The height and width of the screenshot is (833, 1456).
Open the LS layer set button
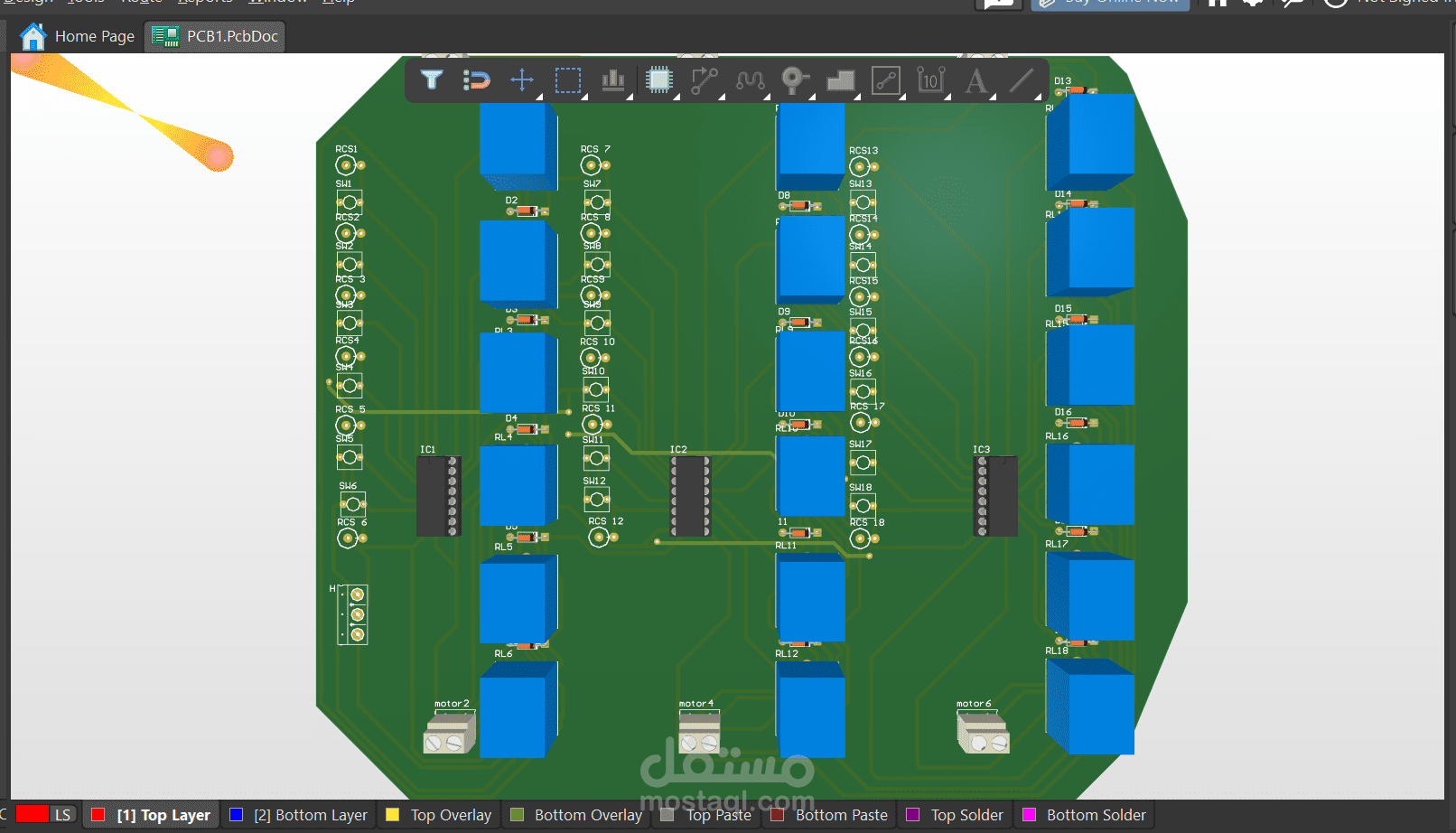click(62, 815)
